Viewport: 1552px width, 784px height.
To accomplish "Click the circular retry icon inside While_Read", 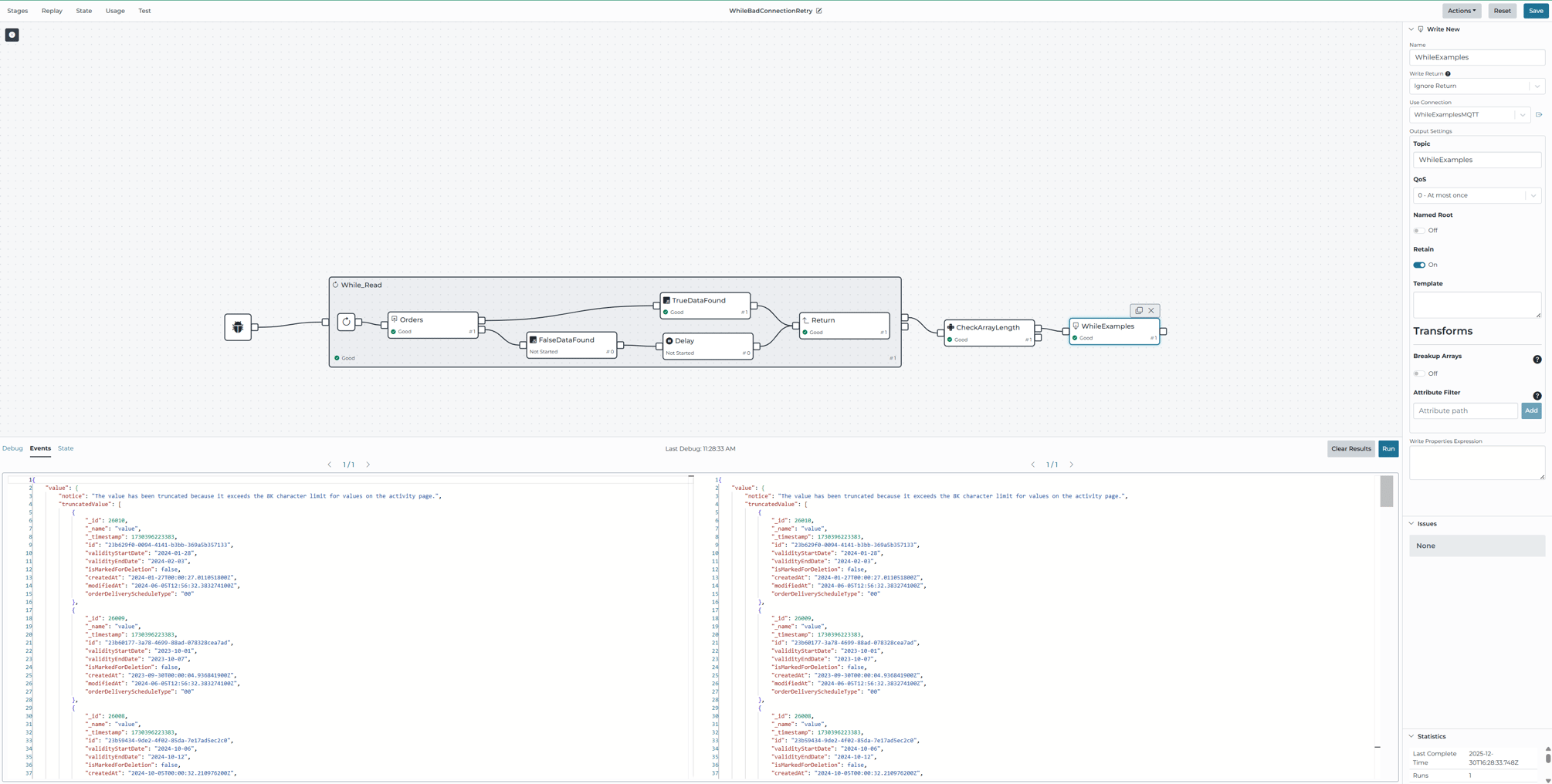I will point(346,322).
